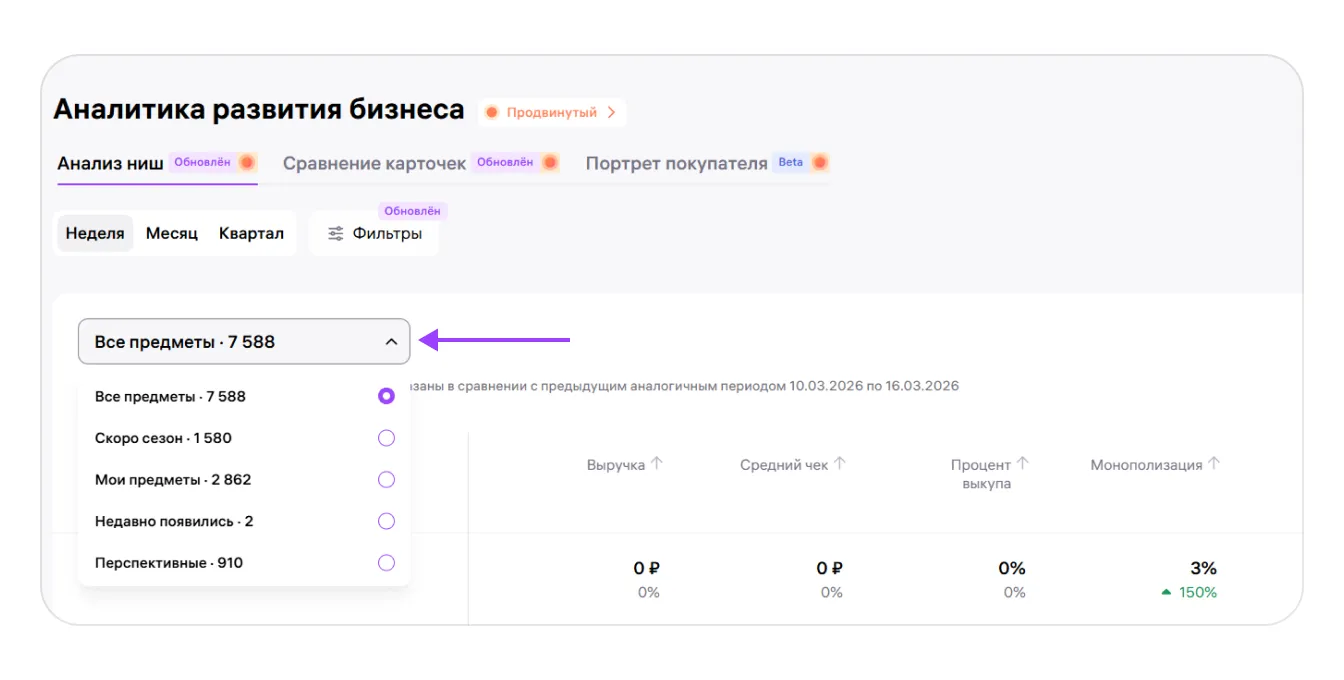
Task: Sort by Процент выкупа arrow icon
Action: [x=1023, y=464]
